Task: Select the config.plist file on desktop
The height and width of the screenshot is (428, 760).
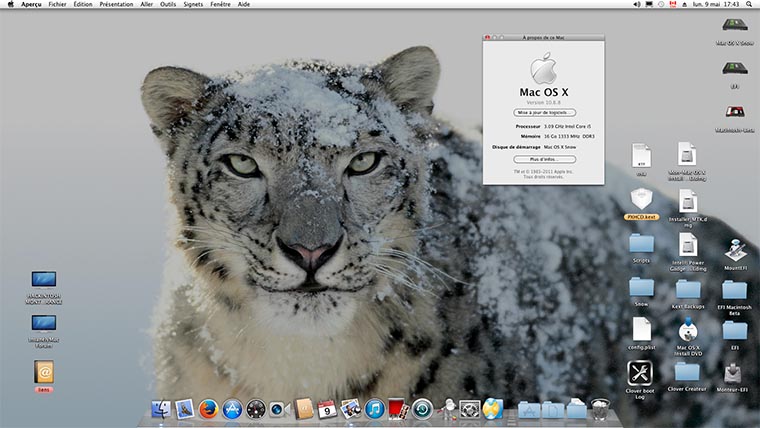Action: coord(641,328)
